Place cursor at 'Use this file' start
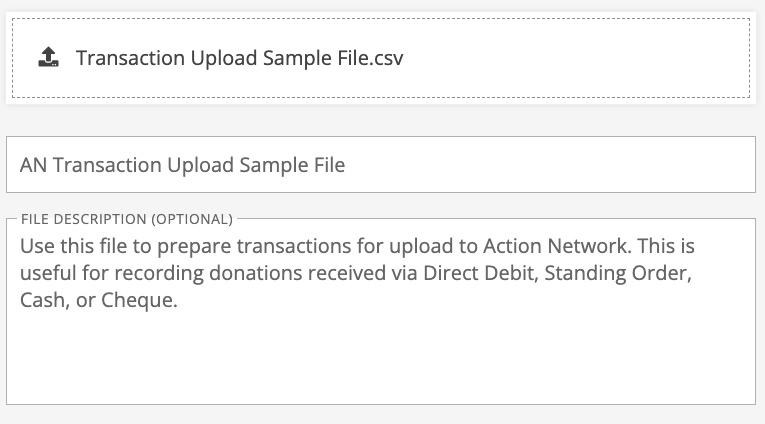Image resolution: width=765 pixels, height=424 pixels. click(x=21, y=246)
